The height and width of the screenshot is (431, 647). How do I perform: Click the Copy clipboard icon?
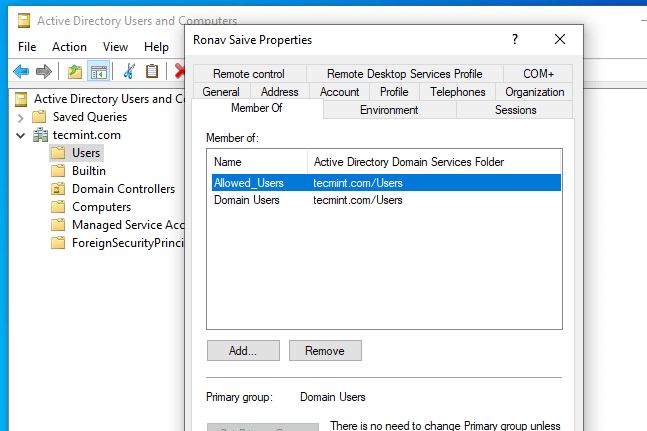click(152, 71)
